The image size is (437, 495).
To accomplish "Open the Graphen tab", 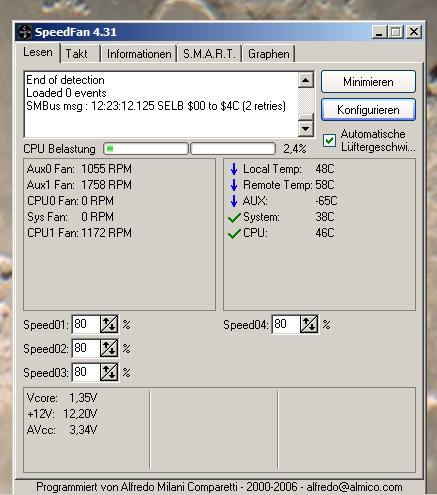I will pyautogui.click(x=269, y=54).
